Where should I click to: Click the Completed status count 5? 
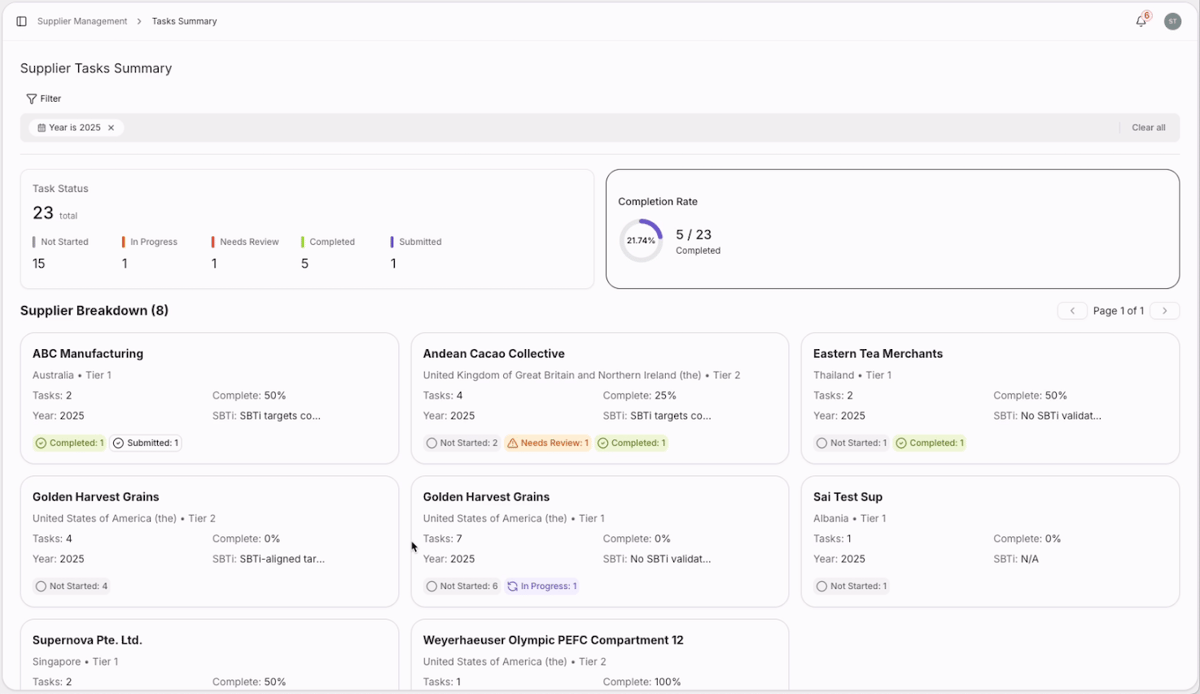[305, 264]
